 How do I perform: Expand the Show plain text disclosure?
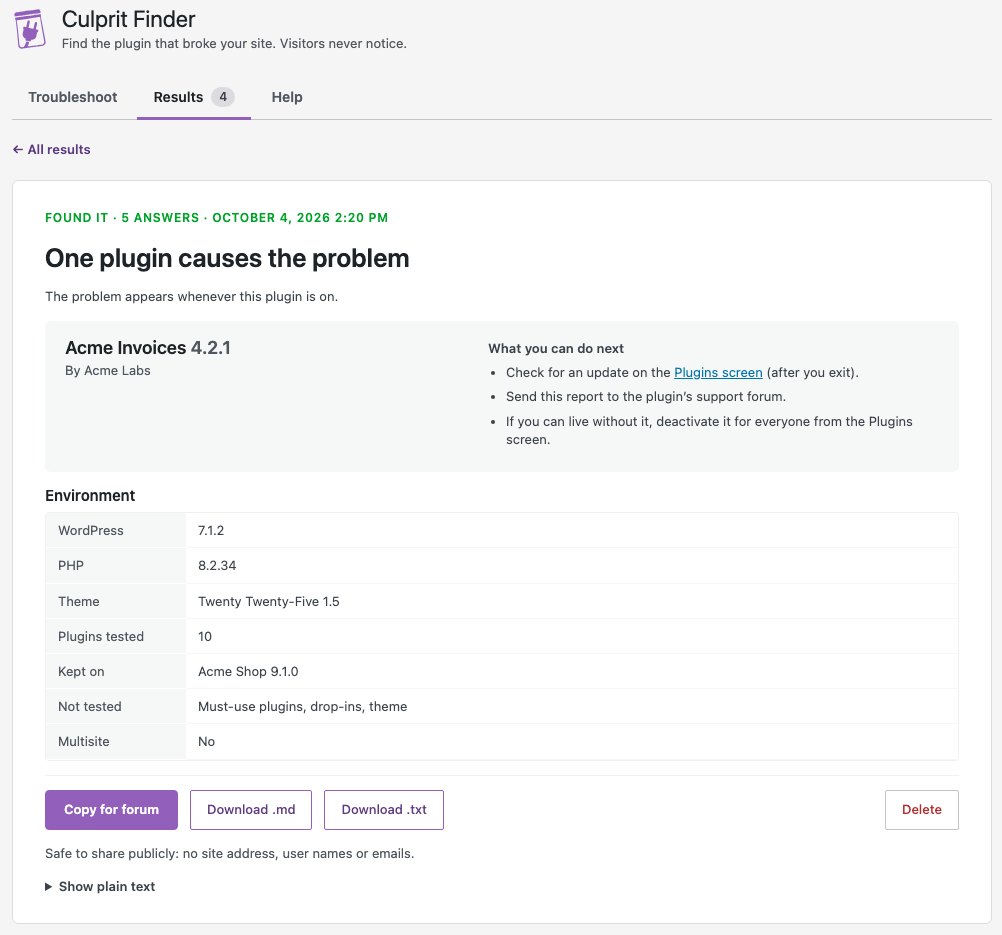click(x=100, y=886)
